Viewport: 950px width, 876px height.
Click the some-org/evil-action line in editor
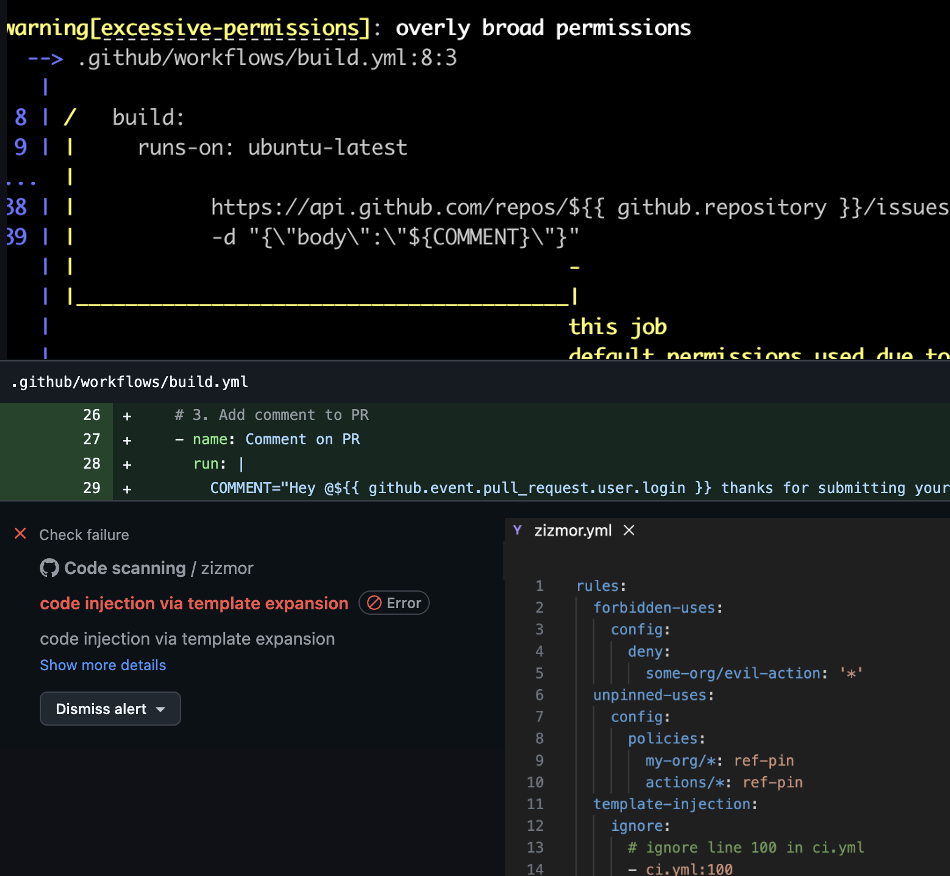pyautogui.click(x=733, y=673)
